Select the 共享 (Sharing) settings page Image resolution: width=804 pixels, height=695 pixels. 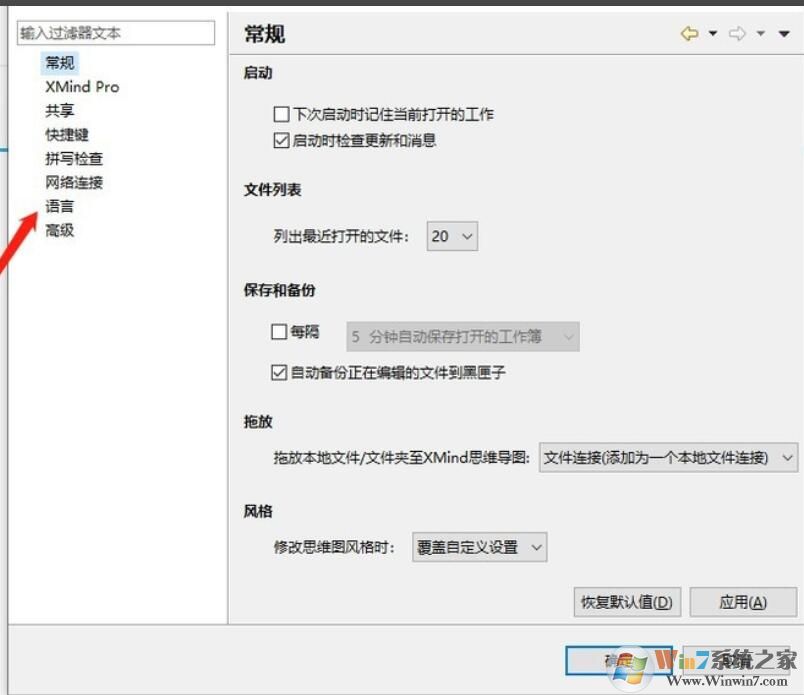[x=59, y=110]
